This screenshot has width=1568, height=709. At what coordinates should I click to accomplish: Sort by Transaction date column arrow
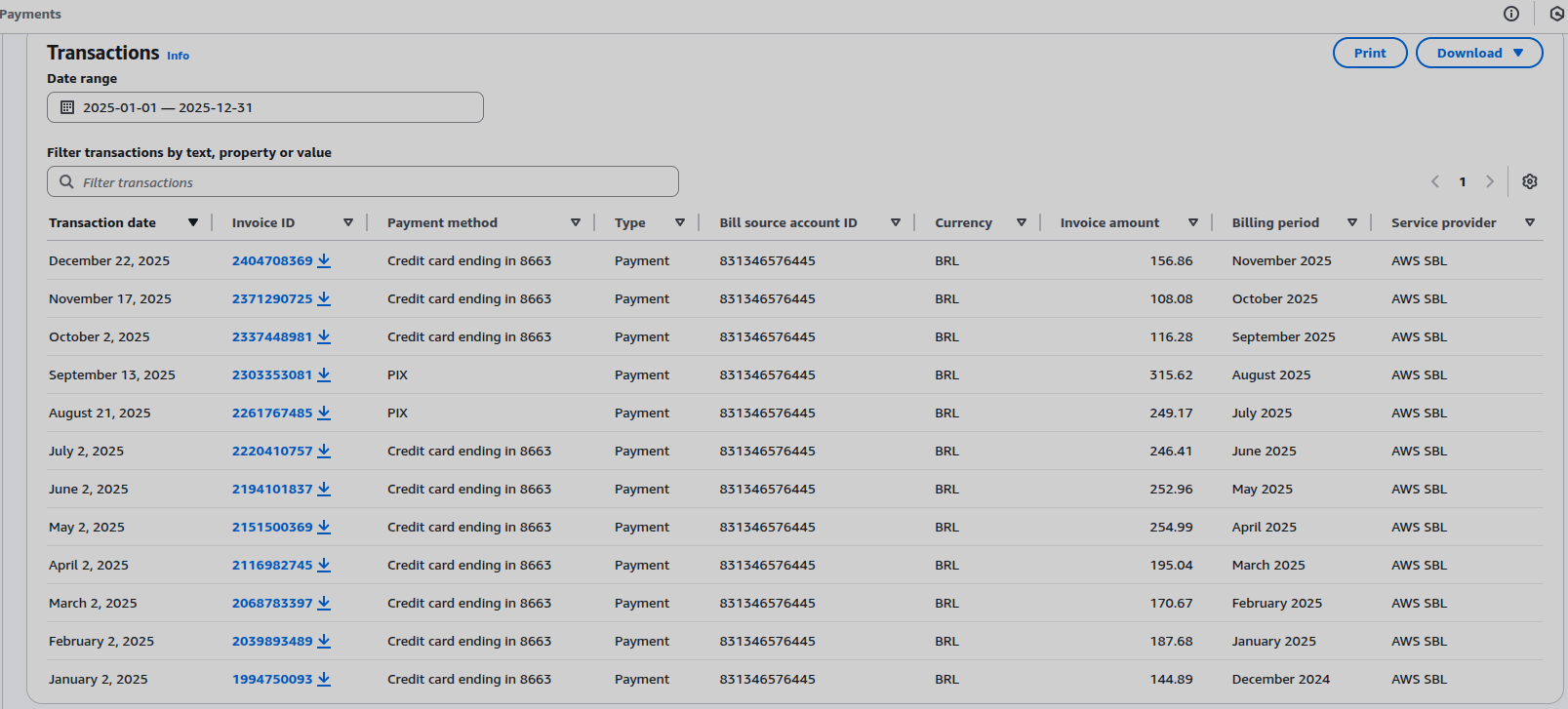(193, 222)
